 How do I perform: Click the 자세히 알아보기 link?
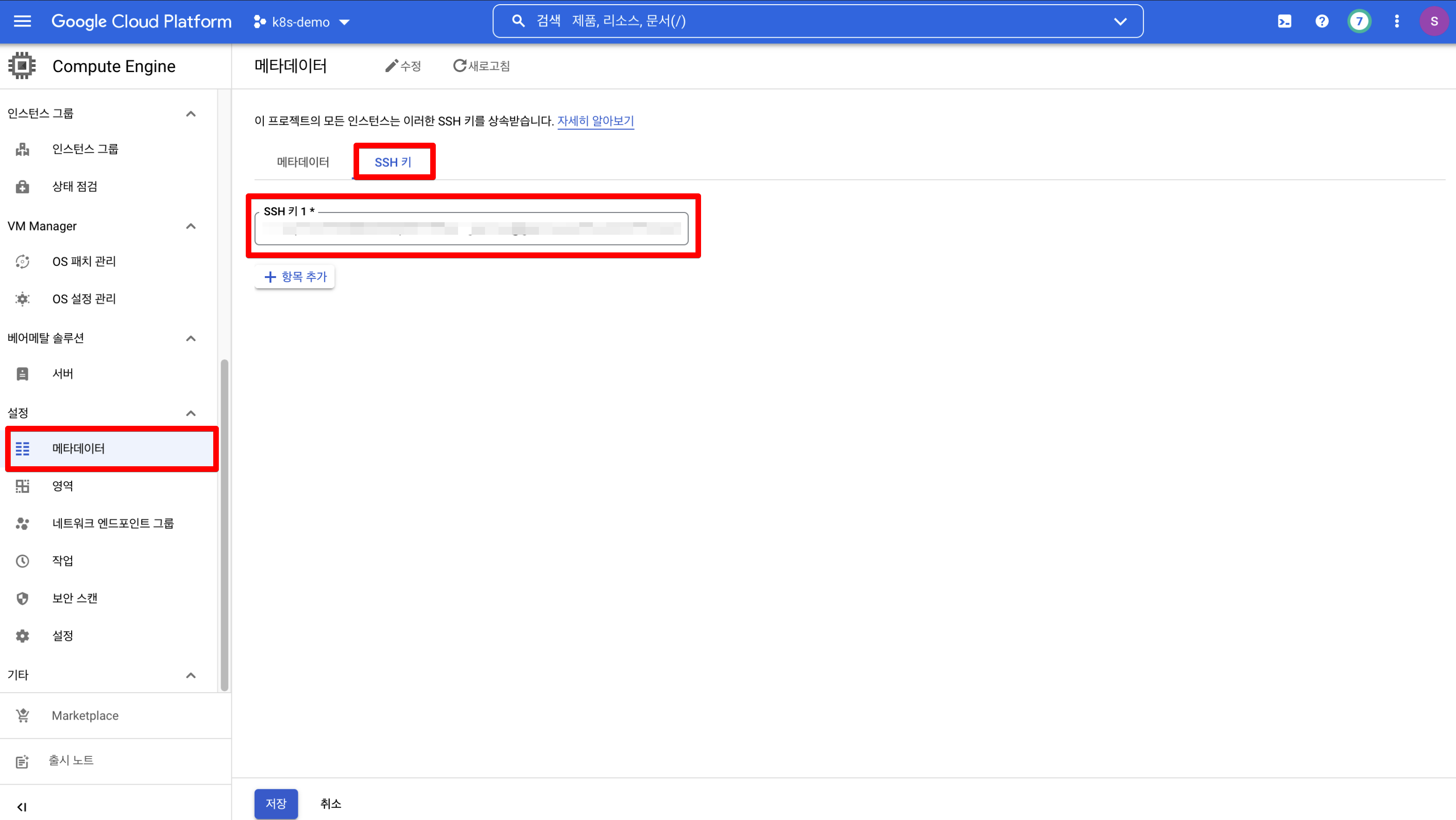tap(595, 121)
